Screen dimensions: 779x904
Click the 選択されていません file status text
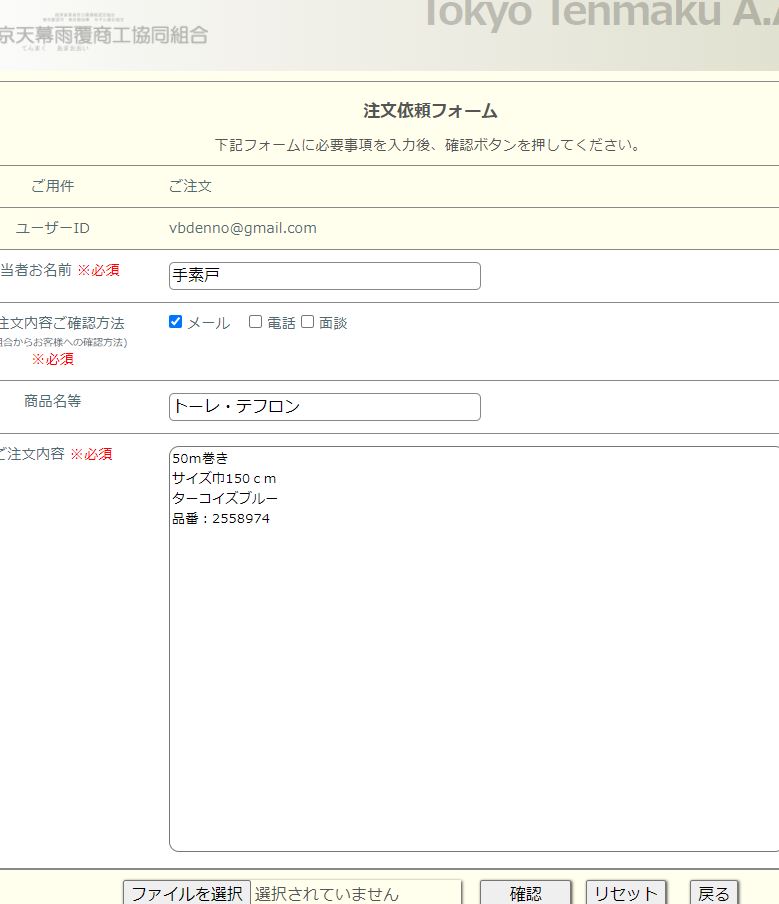tap(327, 894)
